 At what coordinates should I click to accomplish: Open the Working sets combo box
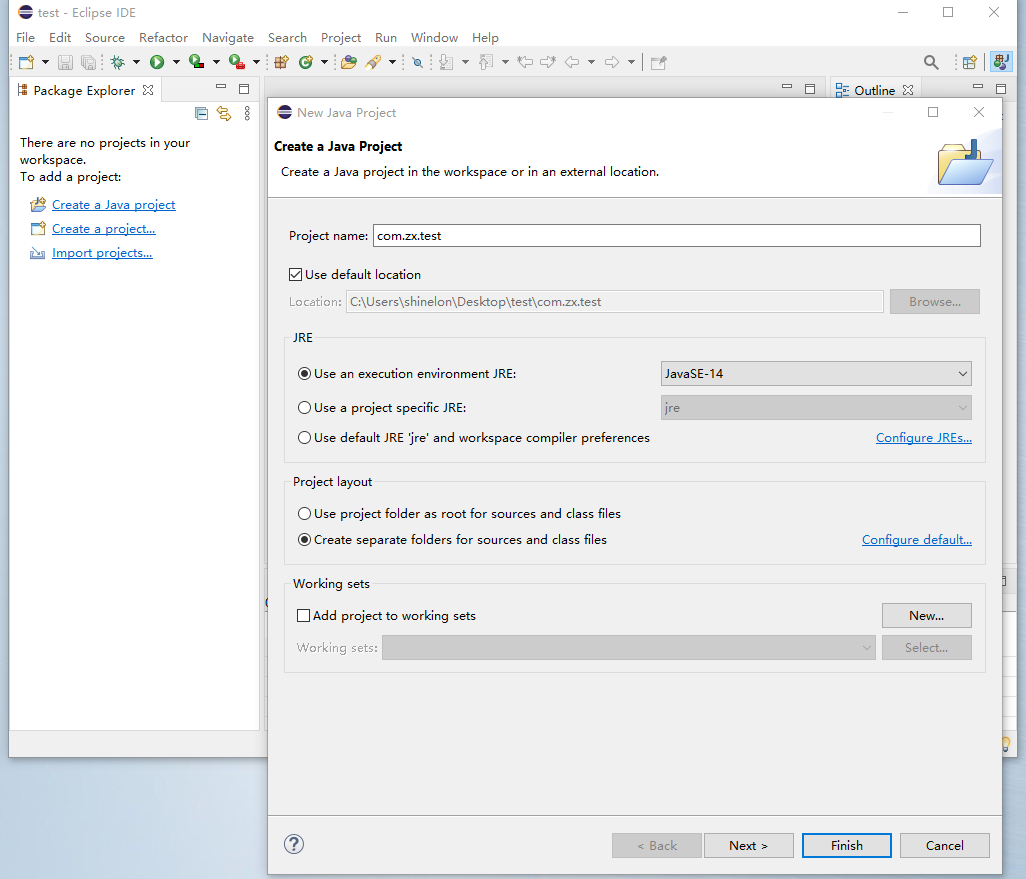coord(629,647)
